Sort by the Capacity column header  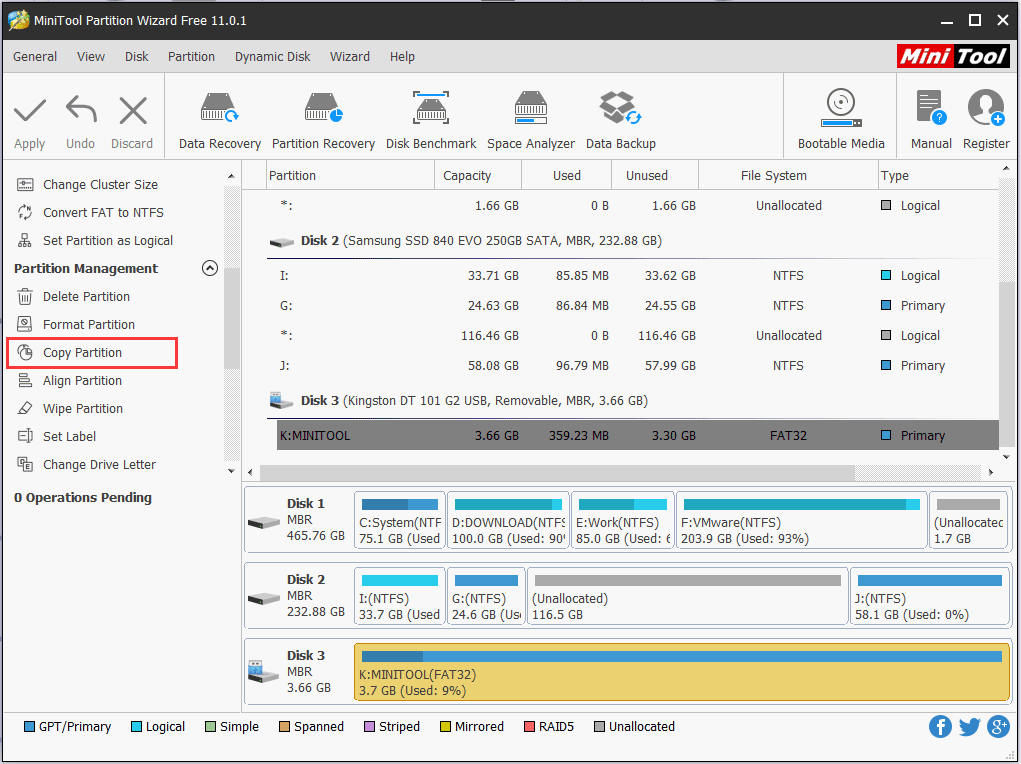pyautogui.click(x=477, y=175)
